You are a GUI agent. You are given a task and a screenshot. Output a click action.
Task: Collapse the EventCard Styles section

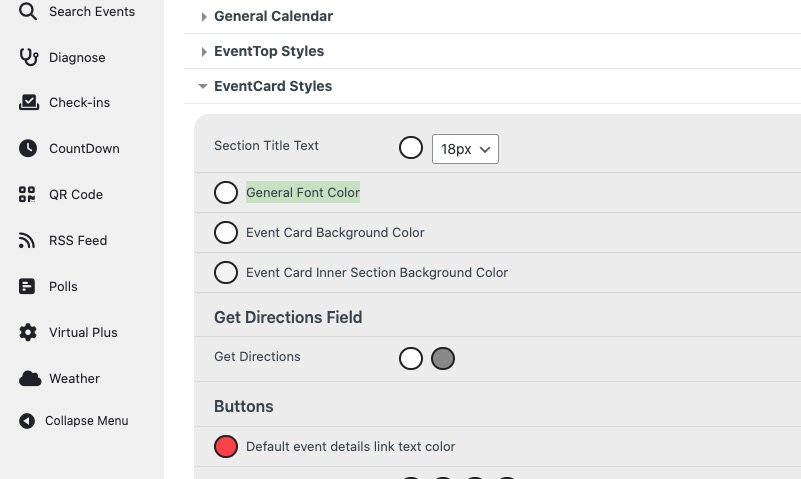coord(204,87)
